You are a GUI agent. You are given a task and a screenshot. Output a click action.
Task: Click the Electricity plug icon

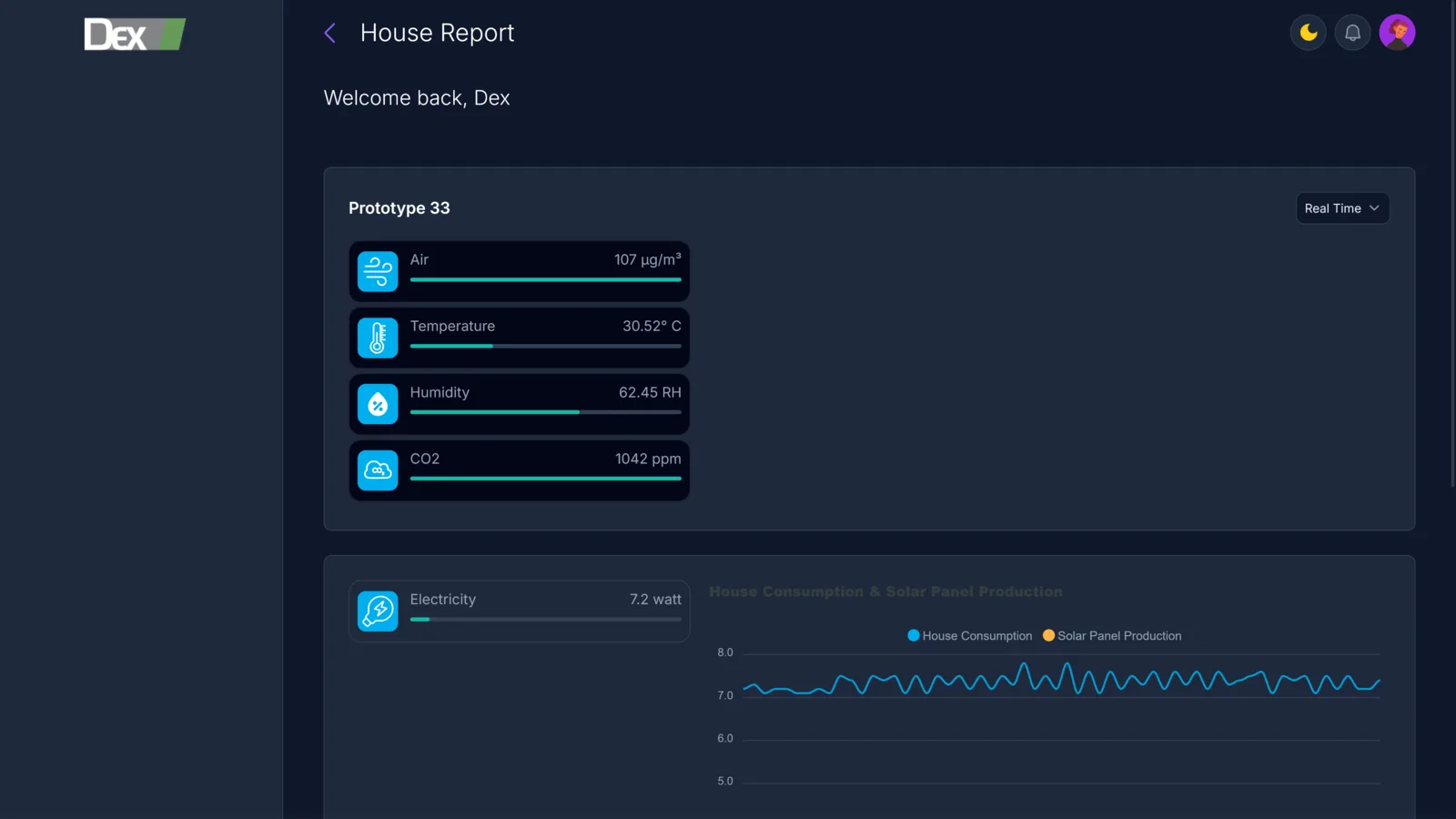click(378, 612)
